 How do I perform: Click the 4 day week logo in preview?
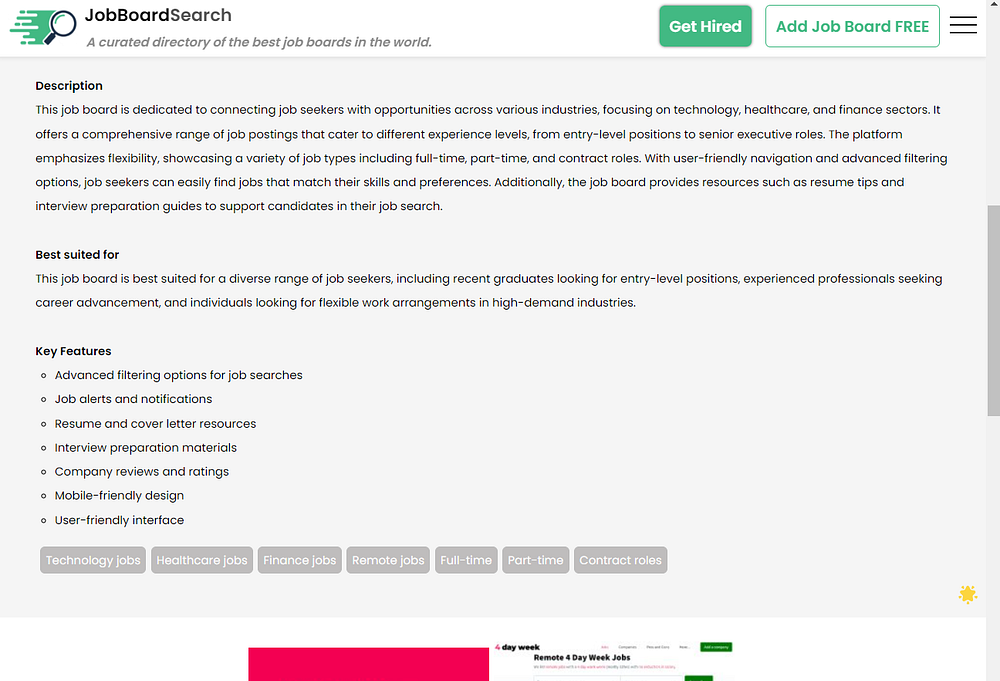tap(518, 647)
